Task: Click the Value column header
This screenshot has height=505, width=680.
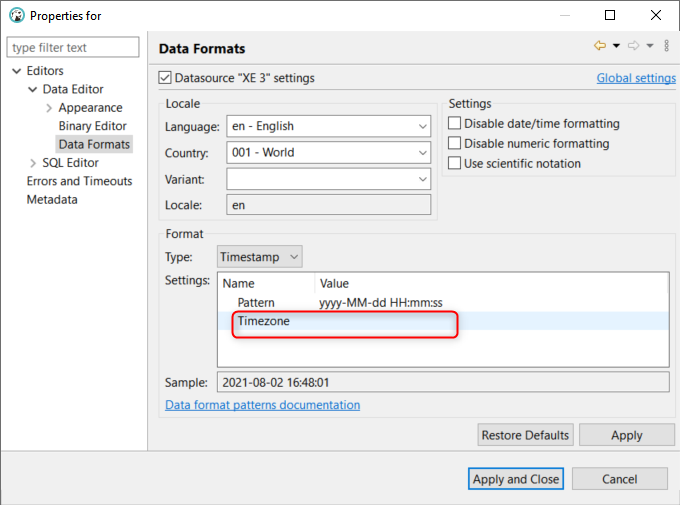Action: click(491, 283)
